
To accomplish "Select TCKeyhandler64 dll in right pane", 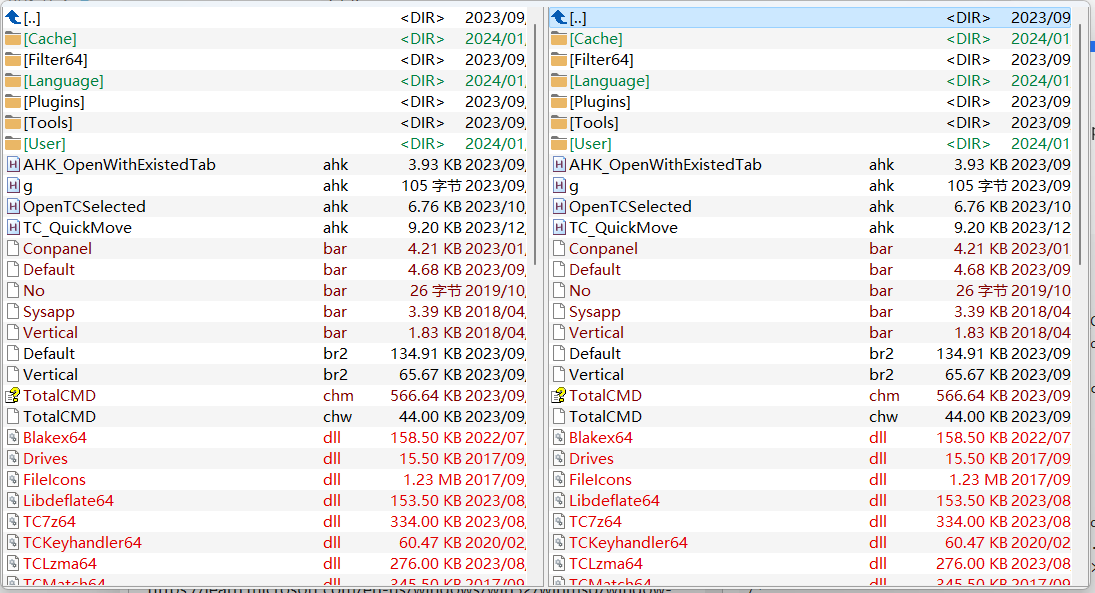I will coord(628,542).
